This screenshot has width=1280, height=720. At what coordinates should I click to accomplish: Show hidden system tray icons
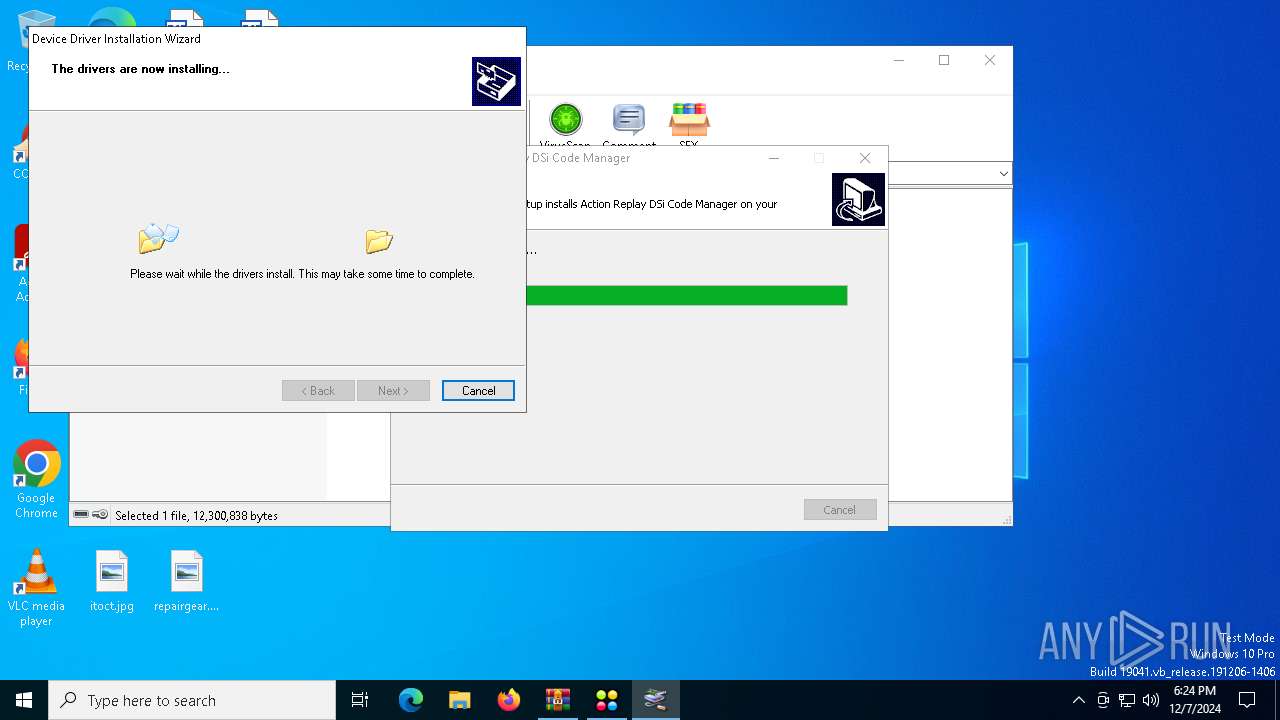pyautogui.click(x=1078, y=700)
